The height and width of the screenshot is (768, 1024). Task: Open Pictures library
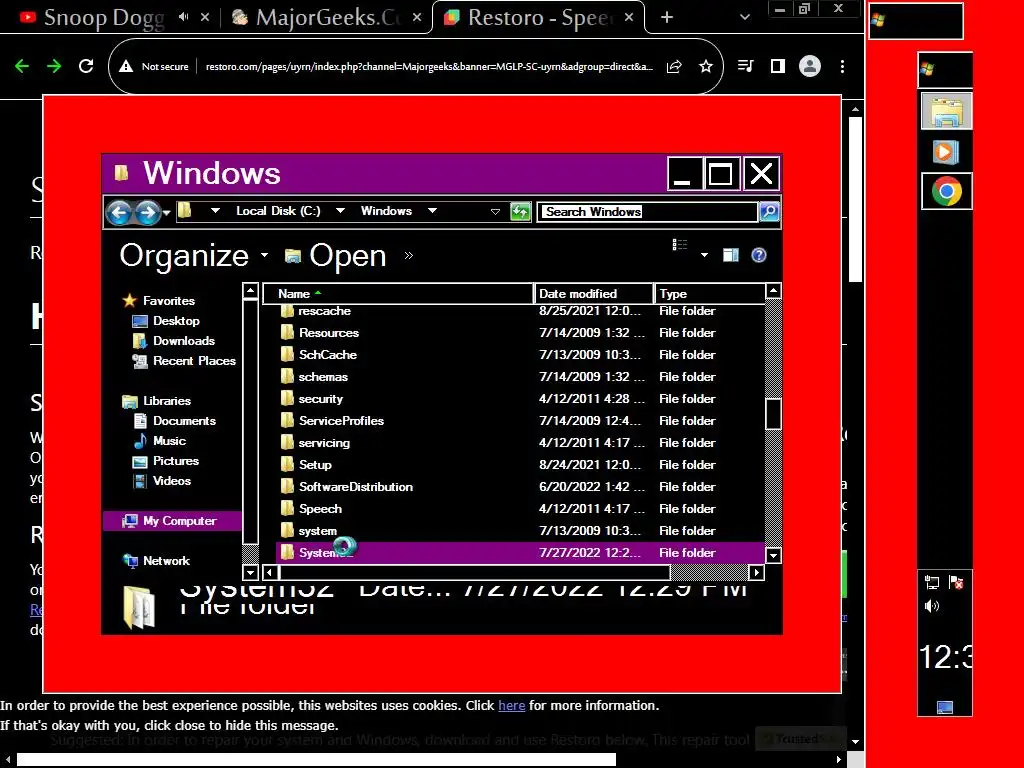coord(176,461)
